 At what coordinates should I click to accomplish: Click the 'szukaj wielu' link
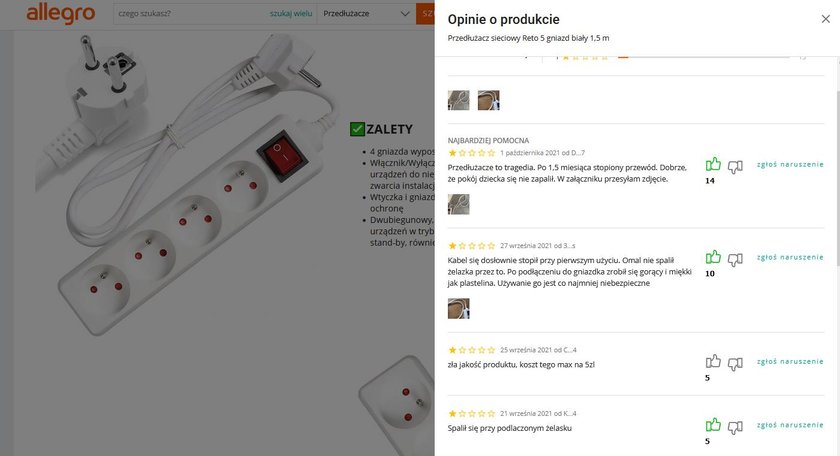pos(291,14)
